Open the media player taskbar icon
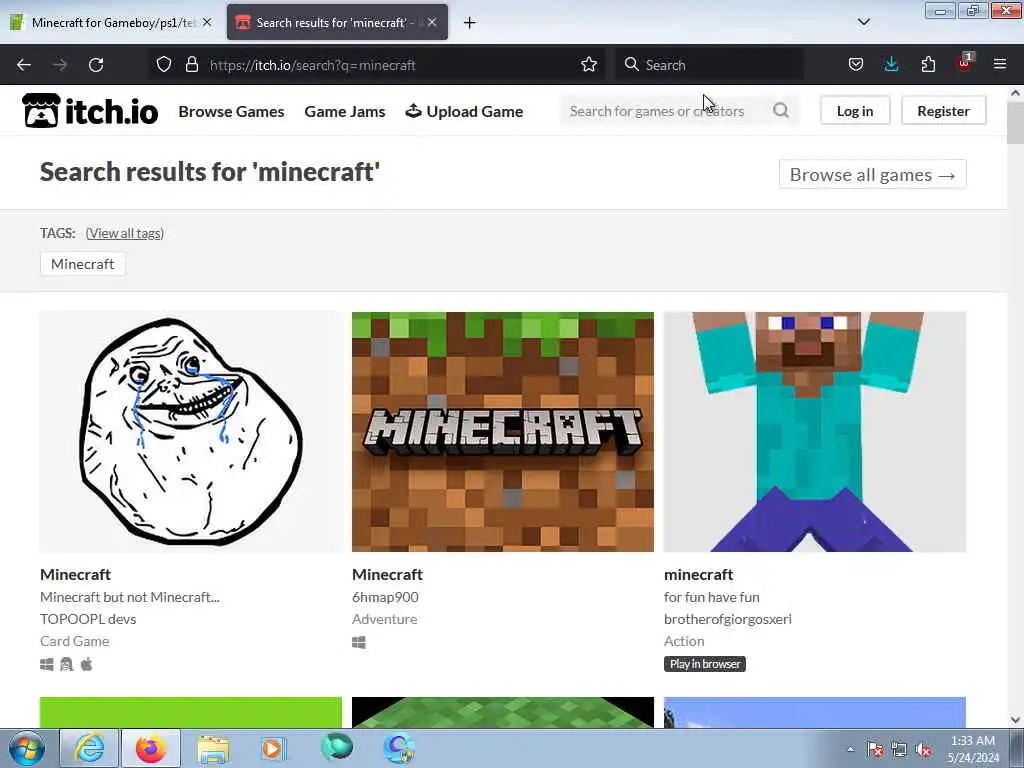The image size is (1024, 768). [274, 748]
